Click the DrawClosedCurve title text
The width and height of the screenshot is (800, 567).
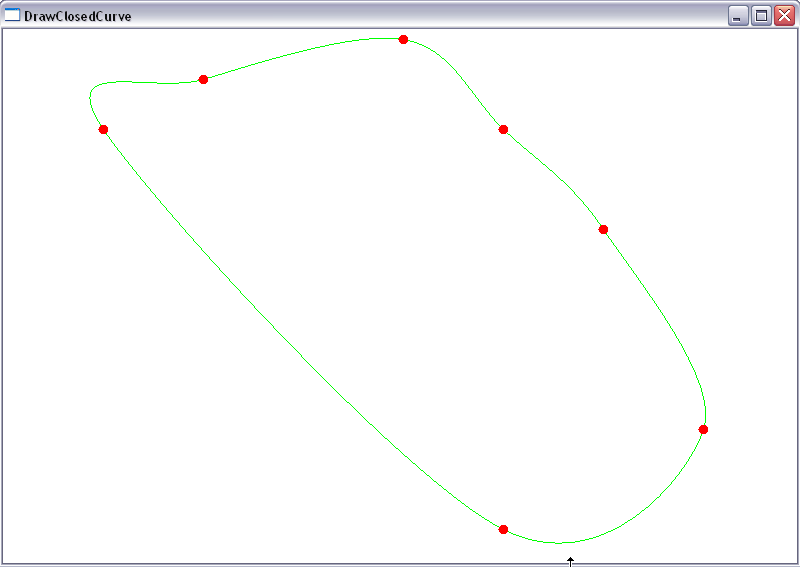[x=78, y=16]
